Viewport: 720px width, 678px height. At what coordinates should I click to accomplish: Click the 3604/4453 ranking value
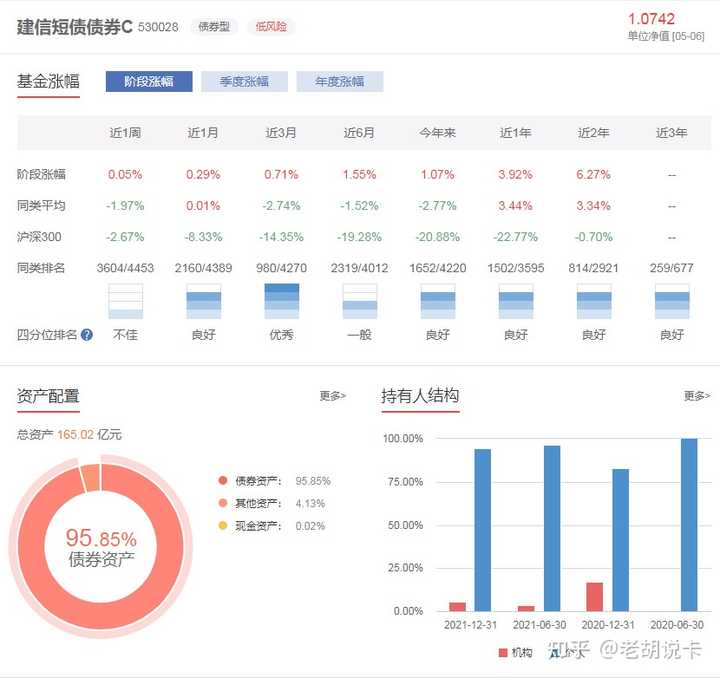(x=125, y=268)
